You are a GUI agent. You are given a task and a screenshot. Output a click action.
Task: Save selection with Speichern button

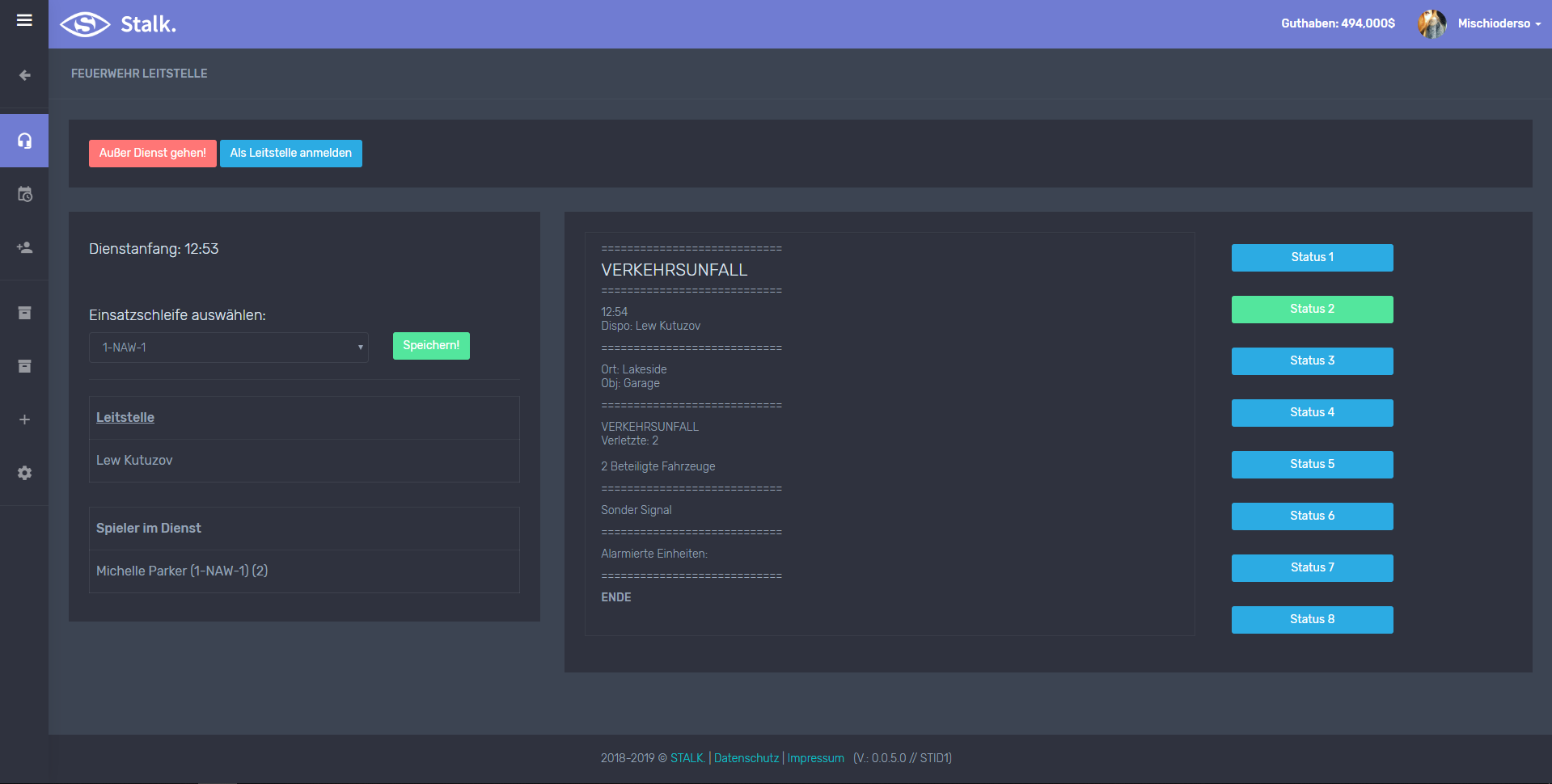pos(431,345)
